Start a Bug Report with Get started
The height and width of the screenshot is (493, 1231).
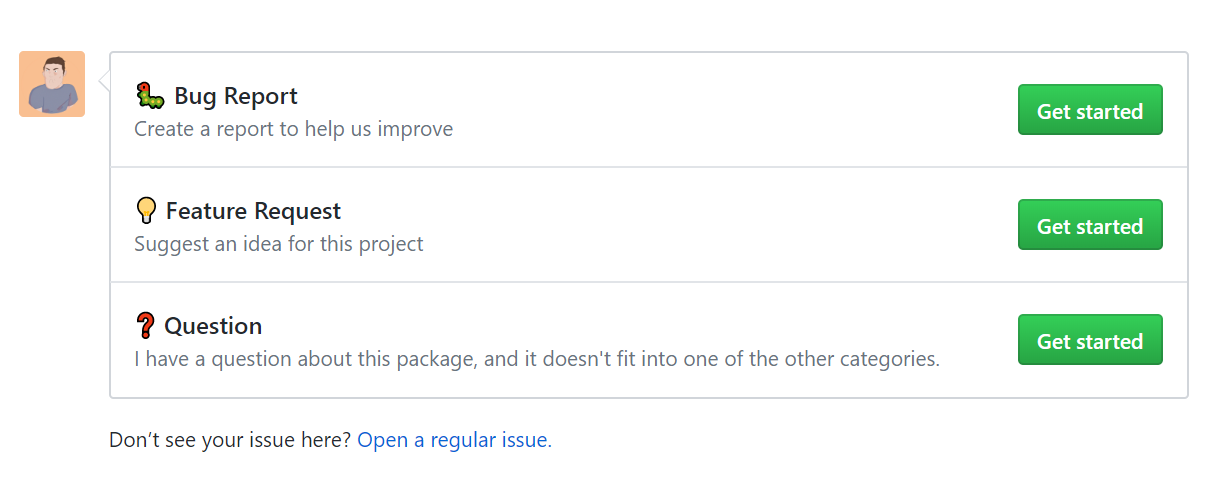pos(1089,111)
